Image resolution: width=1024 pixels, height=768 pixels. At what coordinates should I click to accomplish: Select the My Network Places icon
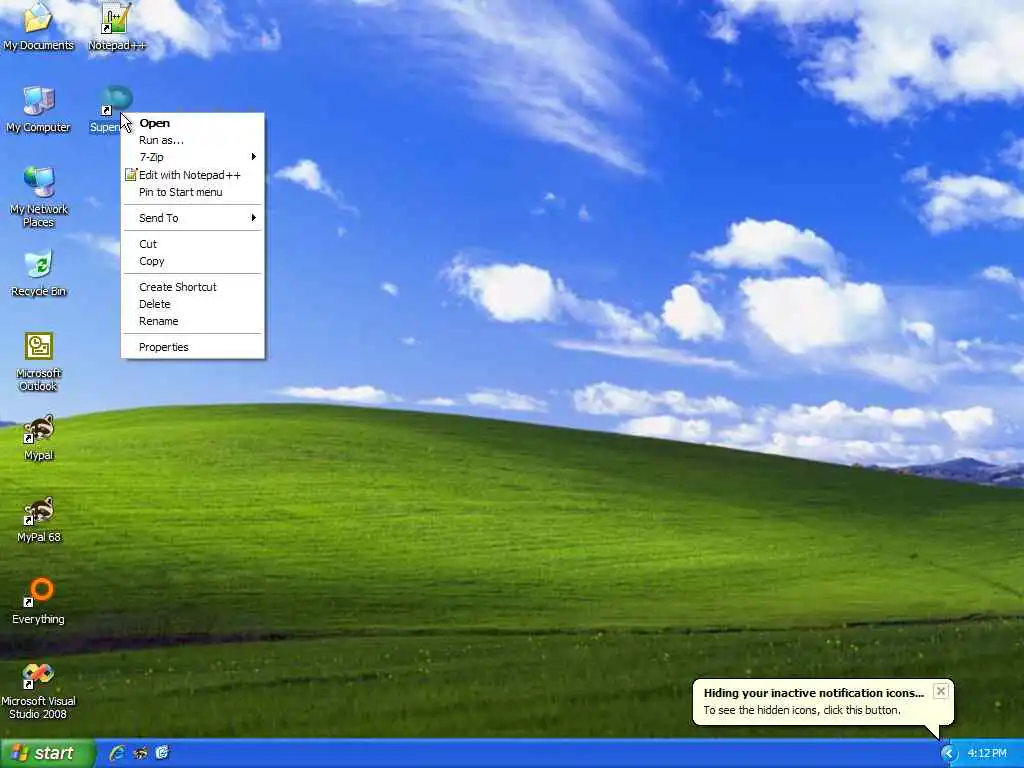point(39,197)
